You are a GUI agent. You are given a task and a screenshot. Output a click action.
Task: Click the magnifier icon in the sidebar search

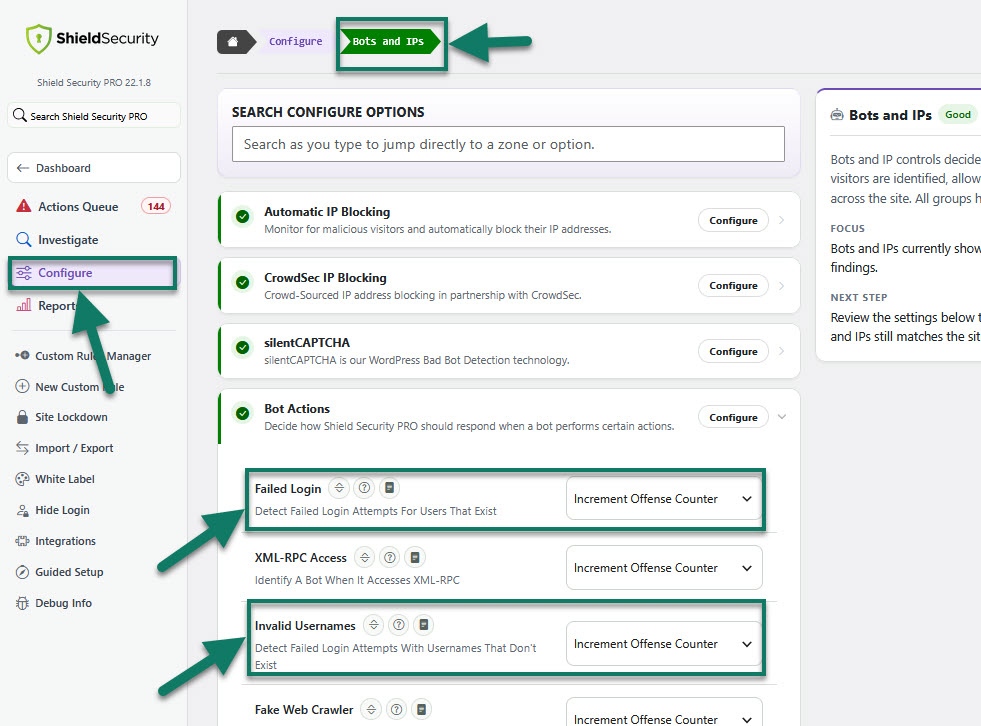coord(20,115)
